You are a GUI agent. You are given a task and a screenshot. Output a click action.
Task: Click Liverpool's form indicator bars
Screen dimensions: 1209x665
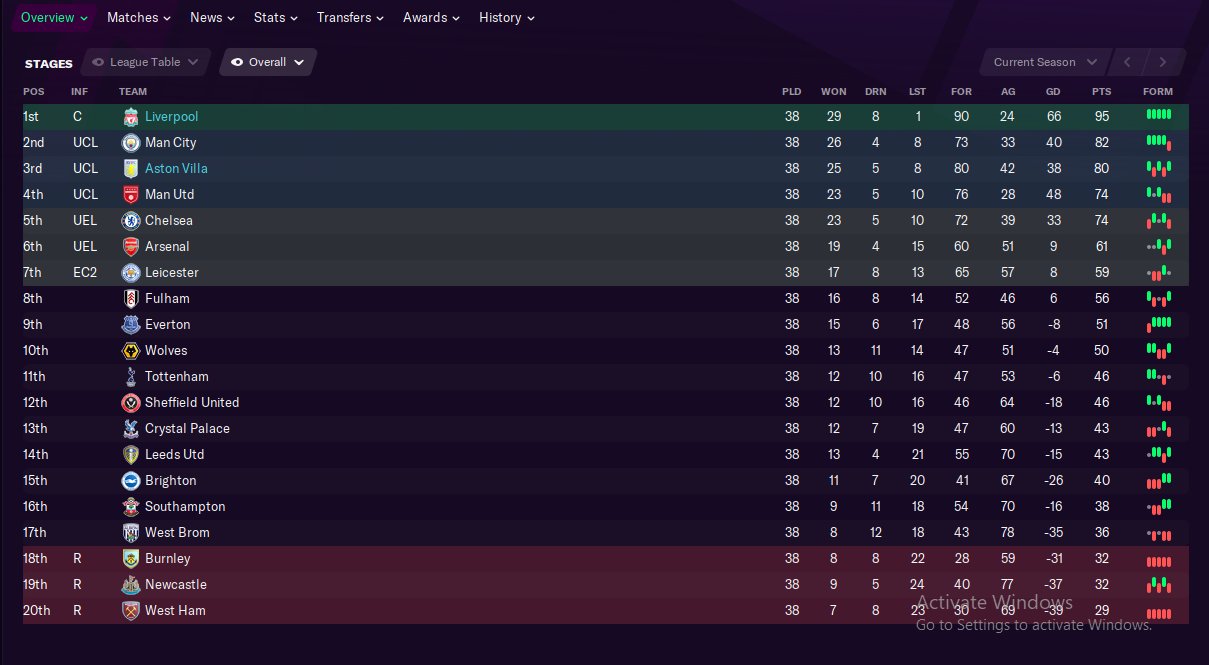tap(1158, 116)
